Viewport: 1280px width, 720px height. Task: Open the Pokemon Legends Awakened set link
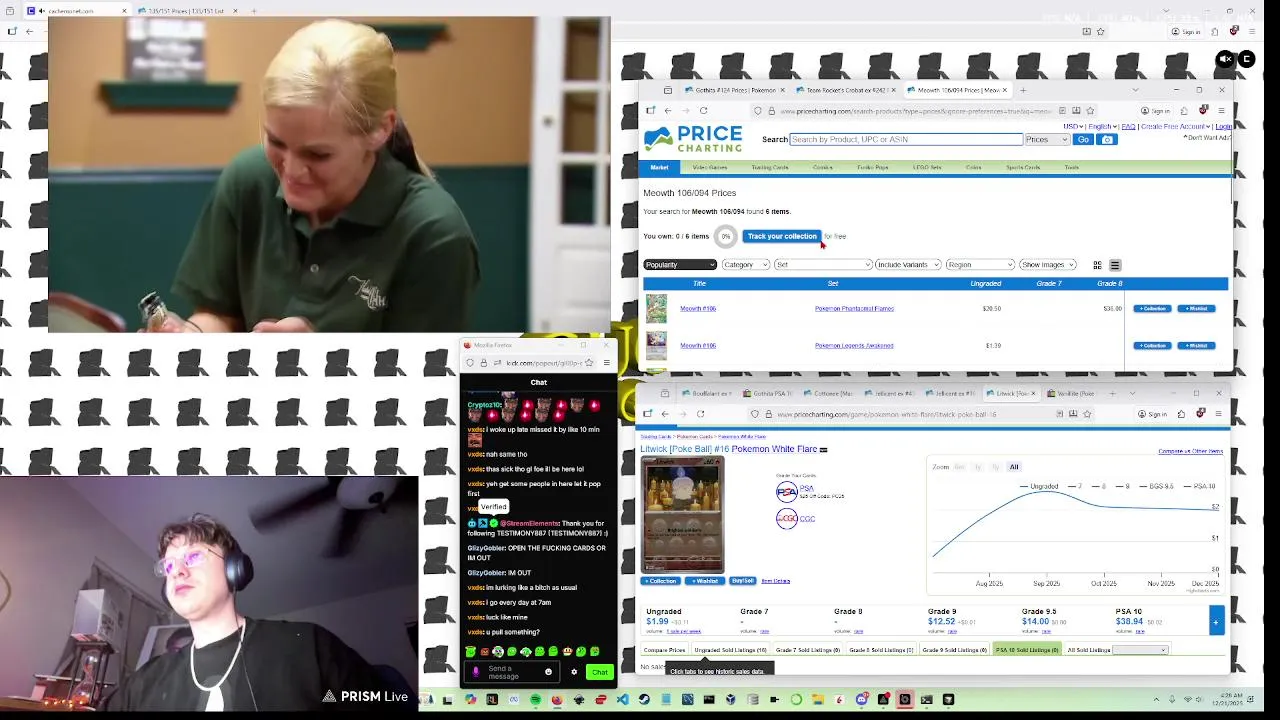coord(854,346)
